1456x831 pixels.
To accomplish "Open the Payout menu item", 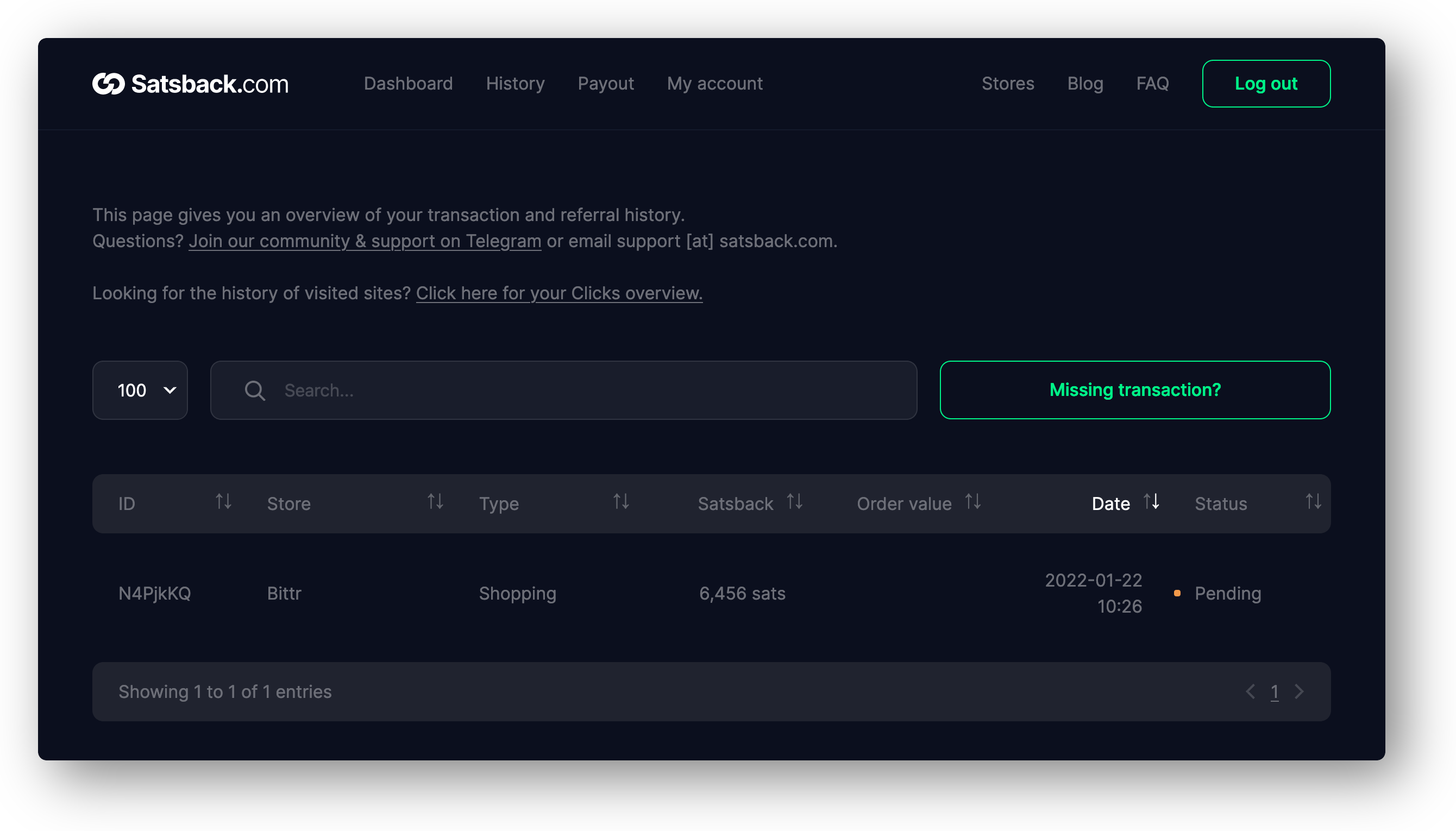I will click(x=606, y=84).
